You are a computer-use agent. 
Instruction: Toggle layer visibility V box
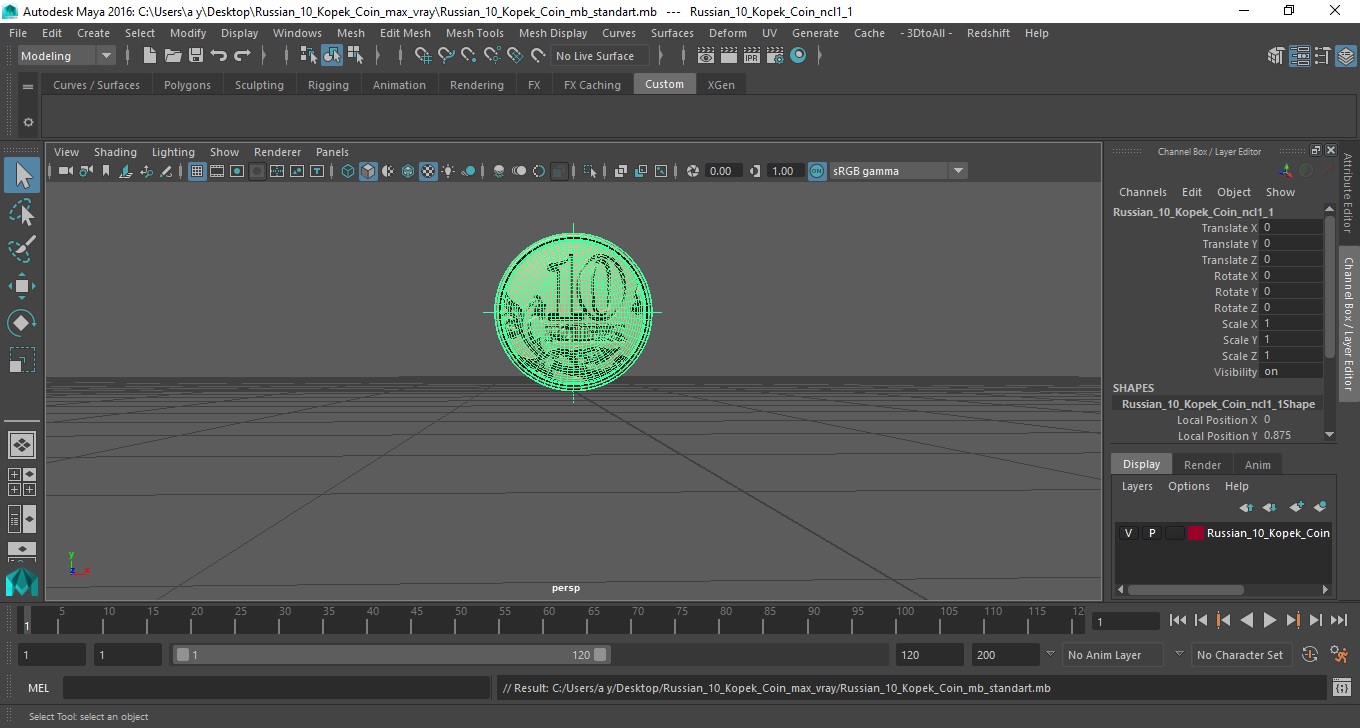click(x=1128, y=533)
